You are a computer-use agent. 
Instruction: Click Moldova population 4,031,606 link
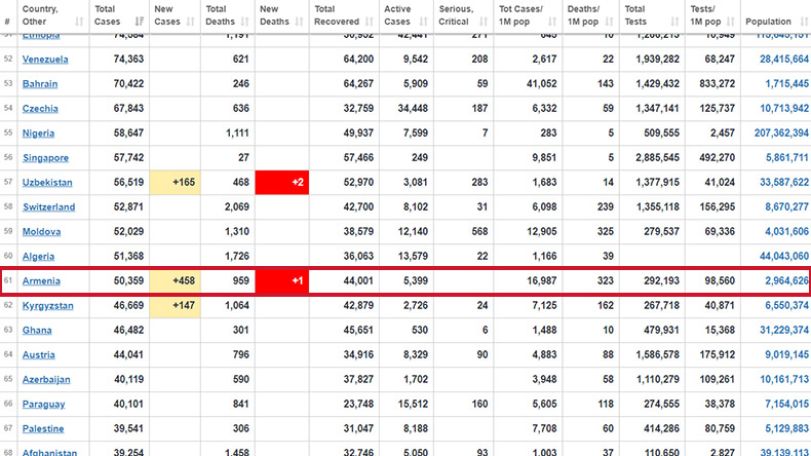(x=787, y=232)
